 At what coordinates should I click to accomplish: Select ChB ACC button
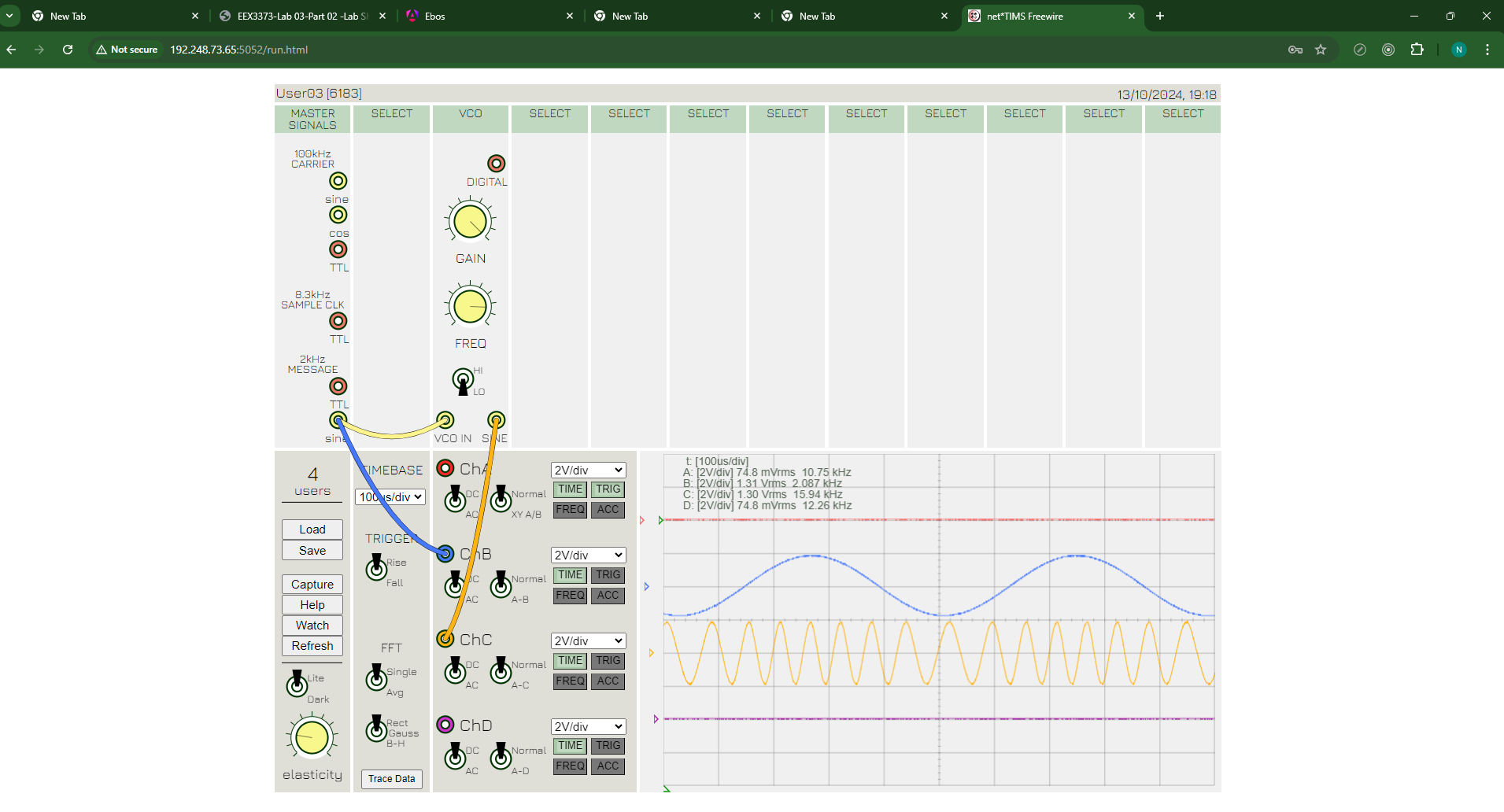[x=608, y=596]
